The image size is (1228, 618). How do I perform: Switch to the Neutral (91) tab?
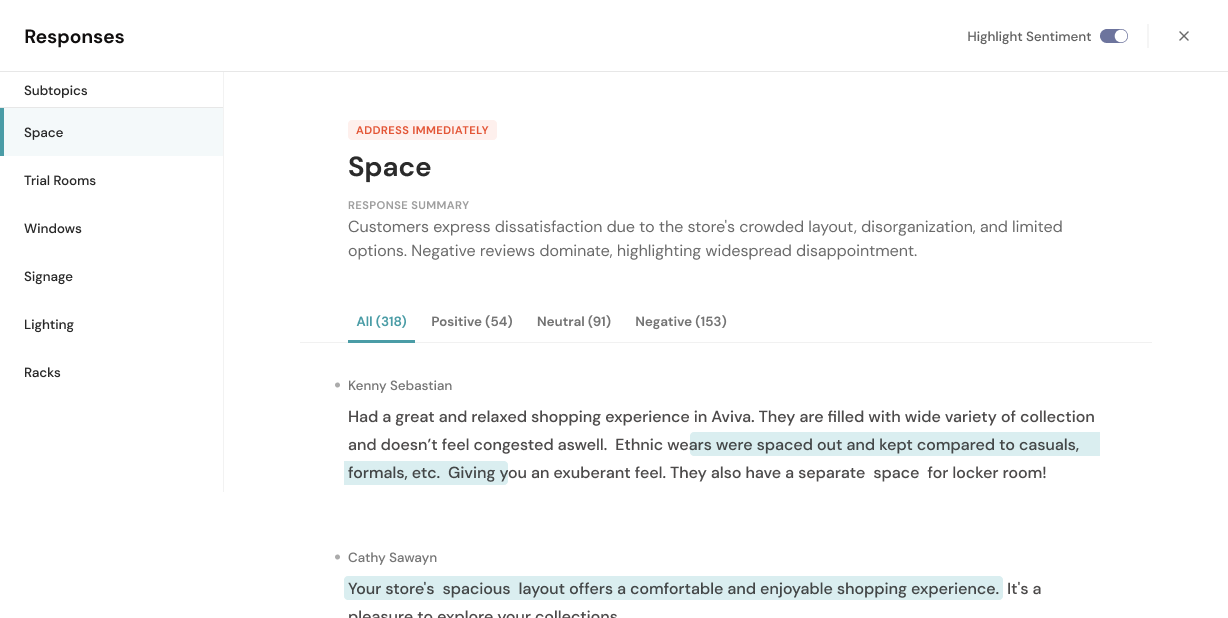573,321
